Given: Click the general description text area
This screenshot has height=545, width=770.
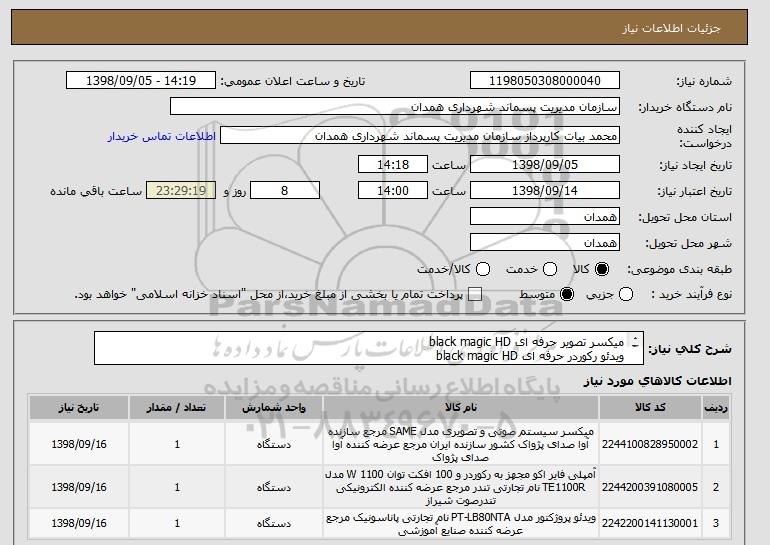Looking at the screenshot, I should [369, 349].
